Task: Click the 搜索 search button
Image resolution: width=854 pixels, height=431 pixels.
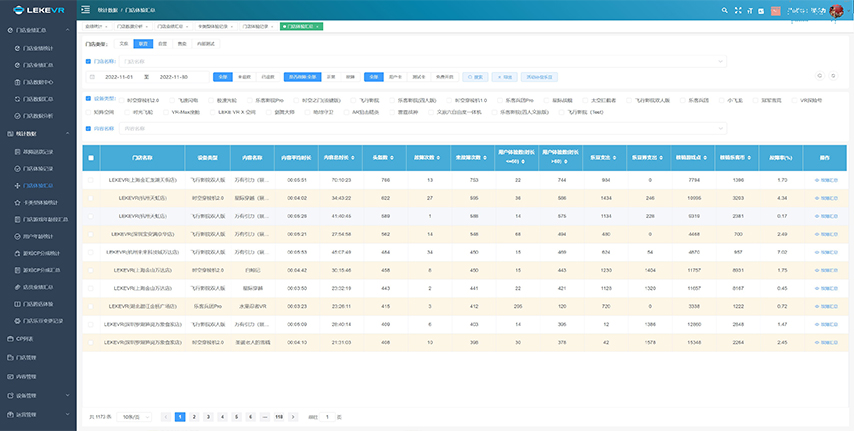Action: (x=474, y=77)
